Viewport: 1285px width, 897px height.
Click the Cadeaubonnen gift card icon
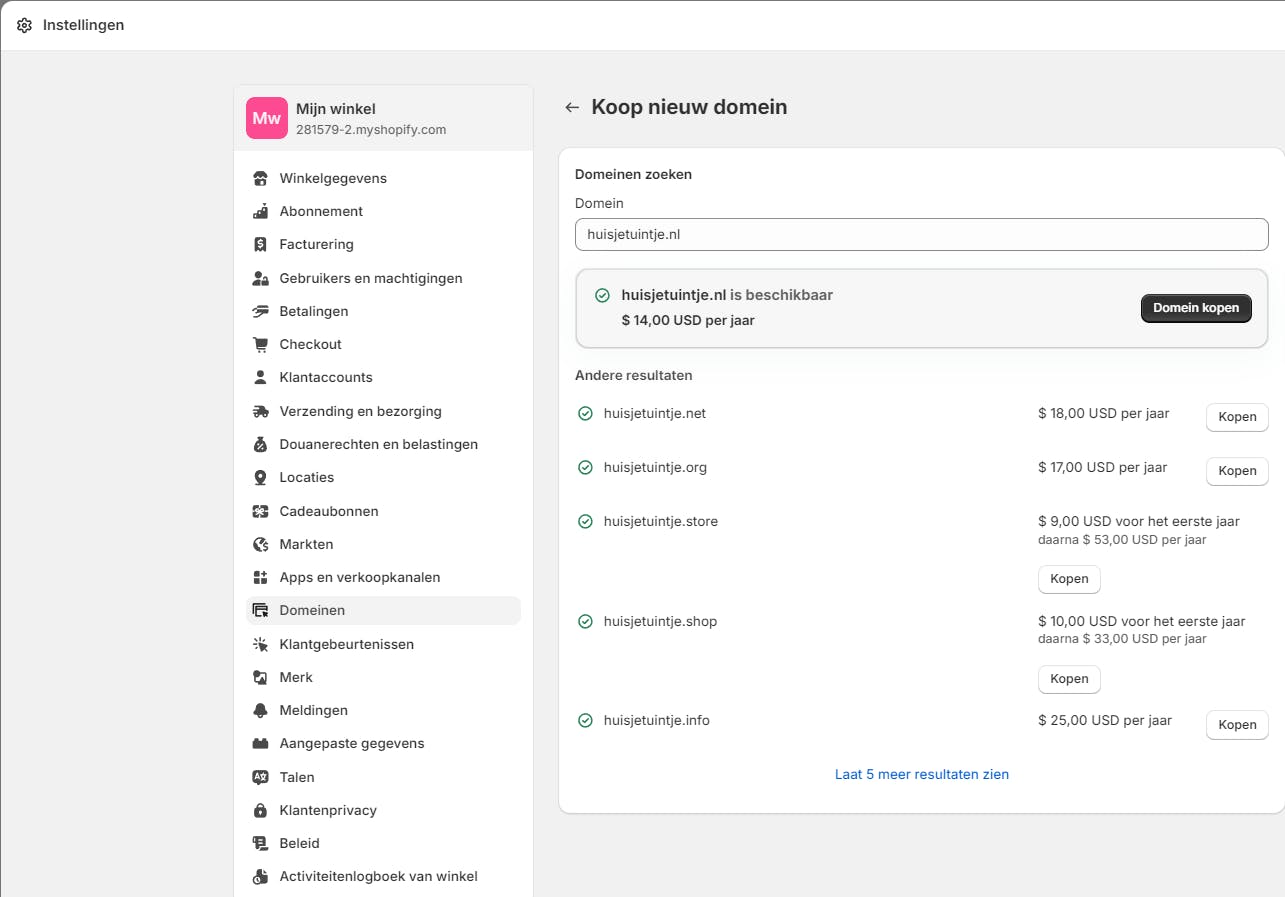pos(261,512)
